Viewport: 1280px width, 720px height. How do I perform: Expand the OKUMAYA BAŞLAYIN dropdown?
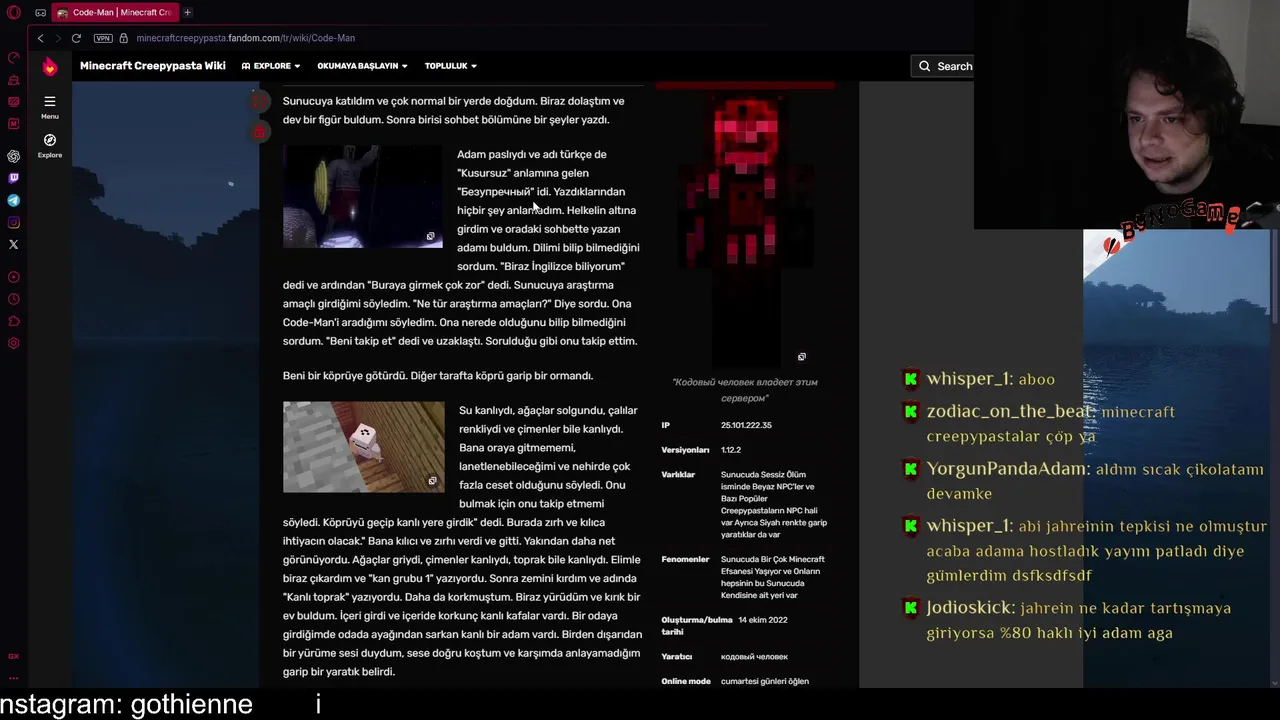click(362, 66)
